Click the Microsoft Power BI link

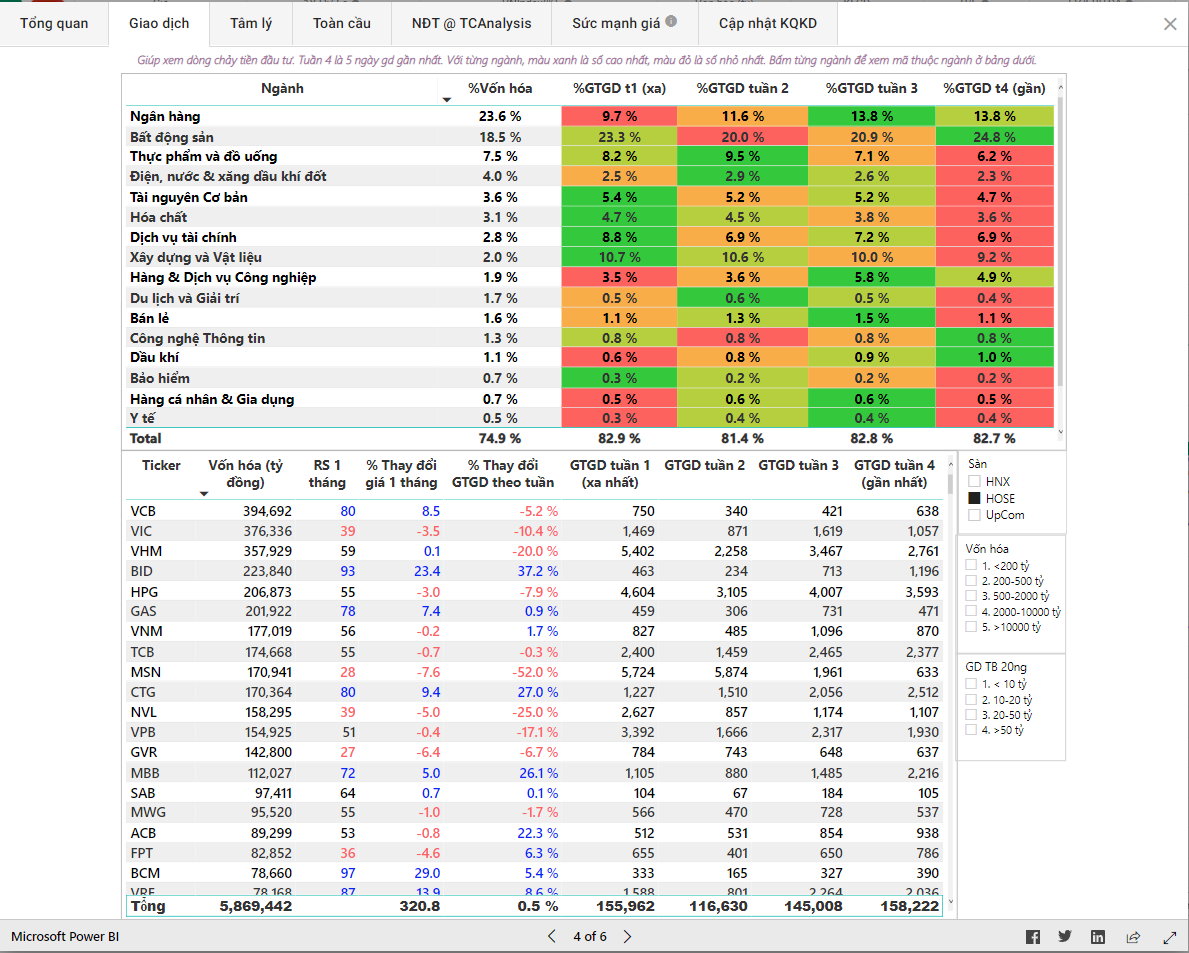tap(65, 937)
